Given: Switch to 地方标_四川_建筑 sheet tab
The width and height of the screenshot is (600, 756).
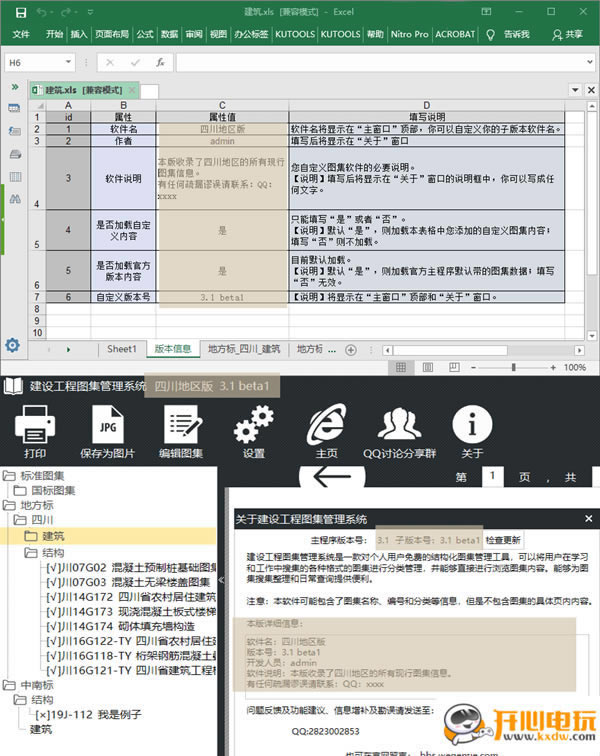Looking at the screenshot, I should (x=244, y=349).
